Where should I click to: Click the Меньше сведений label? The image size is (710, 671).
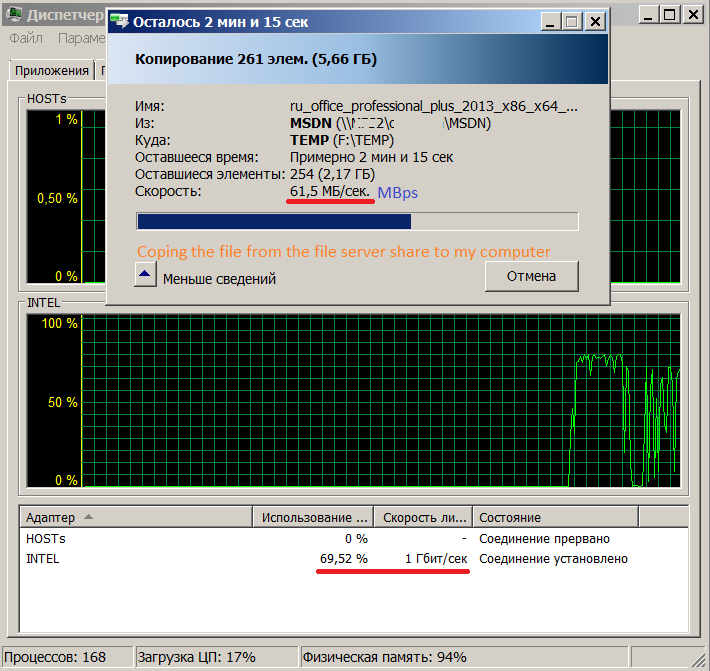pos(219,279)
